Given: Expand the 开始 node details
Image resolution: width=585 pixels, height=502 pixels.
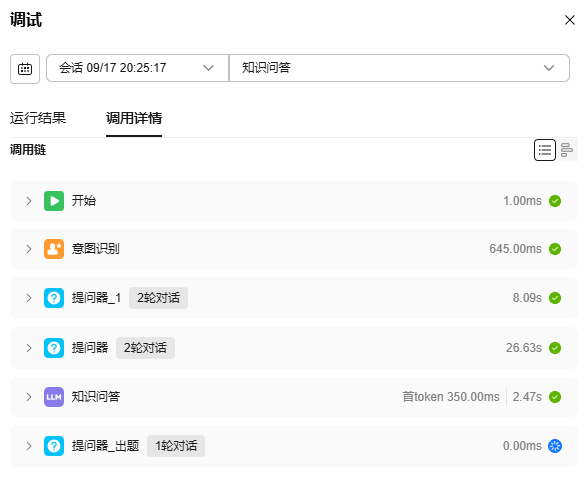Looking at the screenshot, I should click(x=29, y=201).
